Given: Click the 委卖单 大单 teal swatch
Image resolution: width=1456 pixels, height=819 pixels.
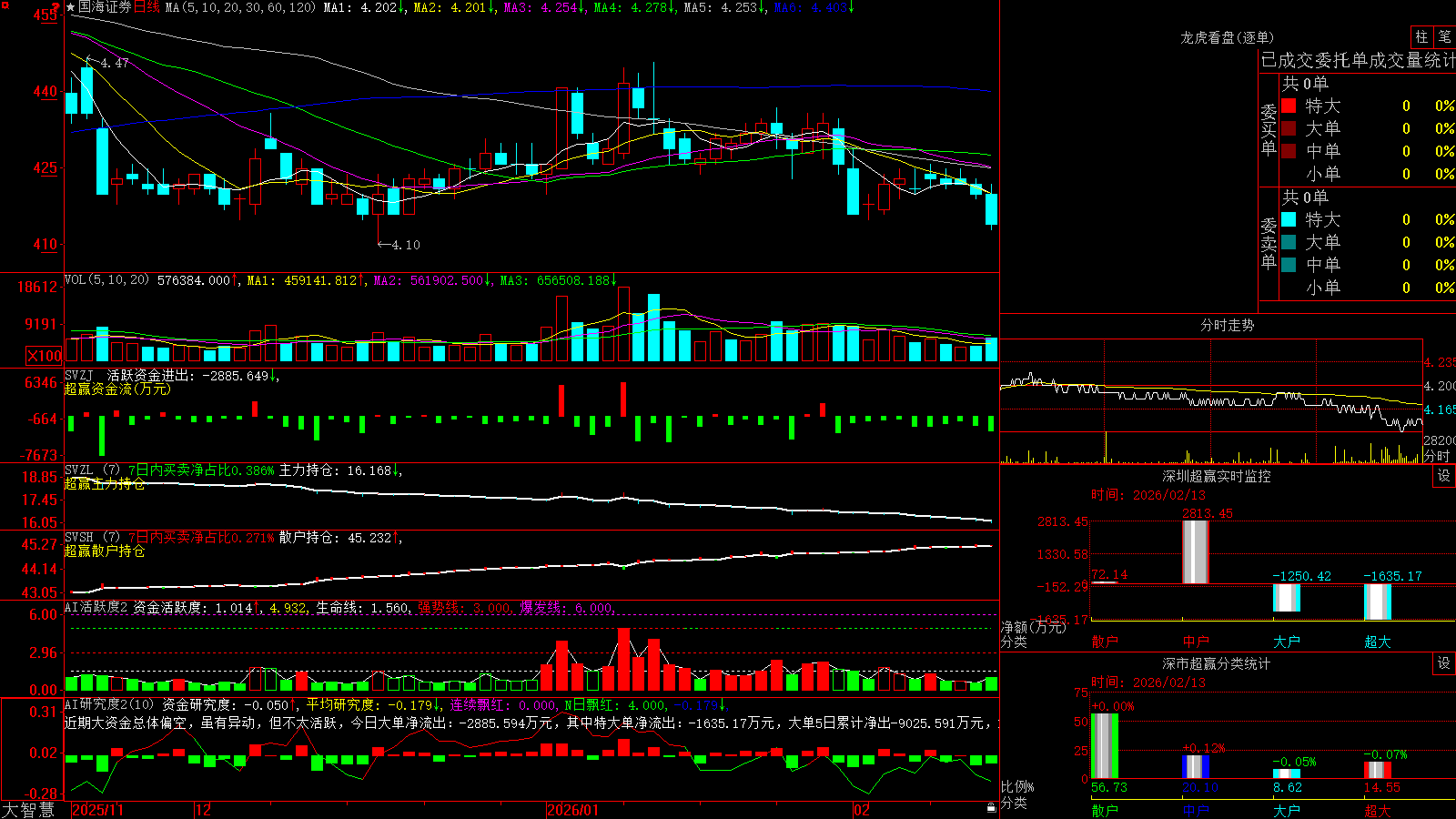Looking at the screenshot, I should click(x=1289, y=242).
